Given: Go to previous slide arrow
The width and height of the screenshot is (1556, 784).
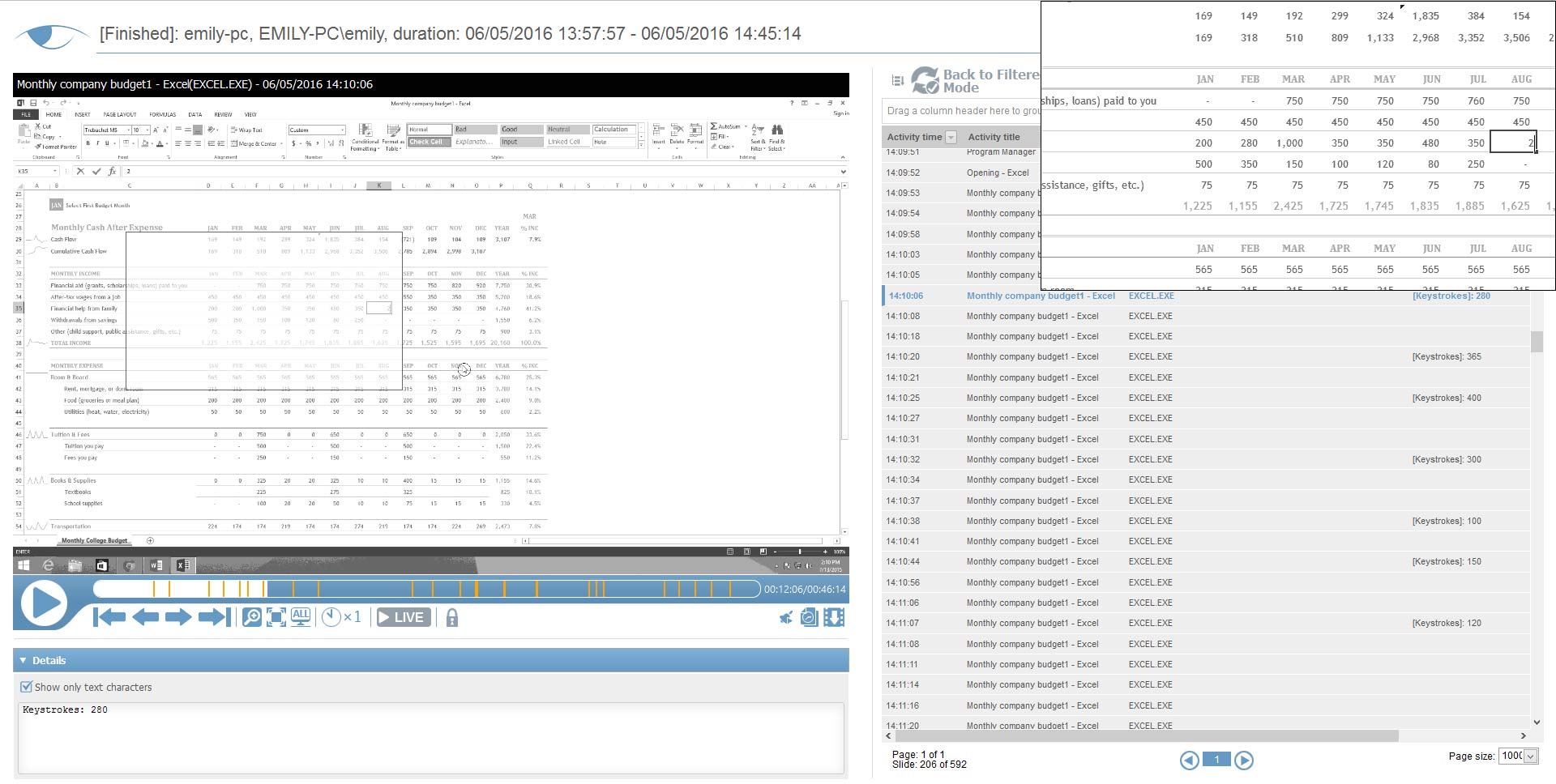Looking at the screenshot, I should [145, 617].
